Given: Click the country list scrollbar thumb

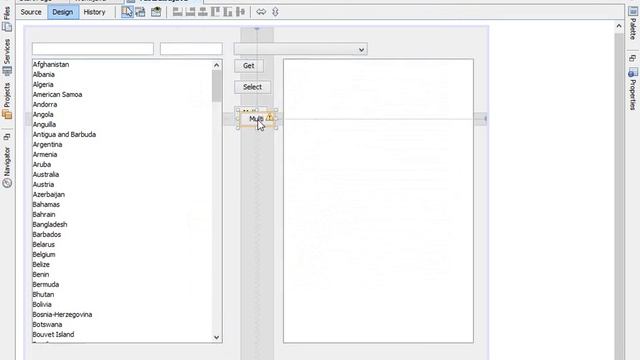Looking at the screenshot, I should coord(216,86).
